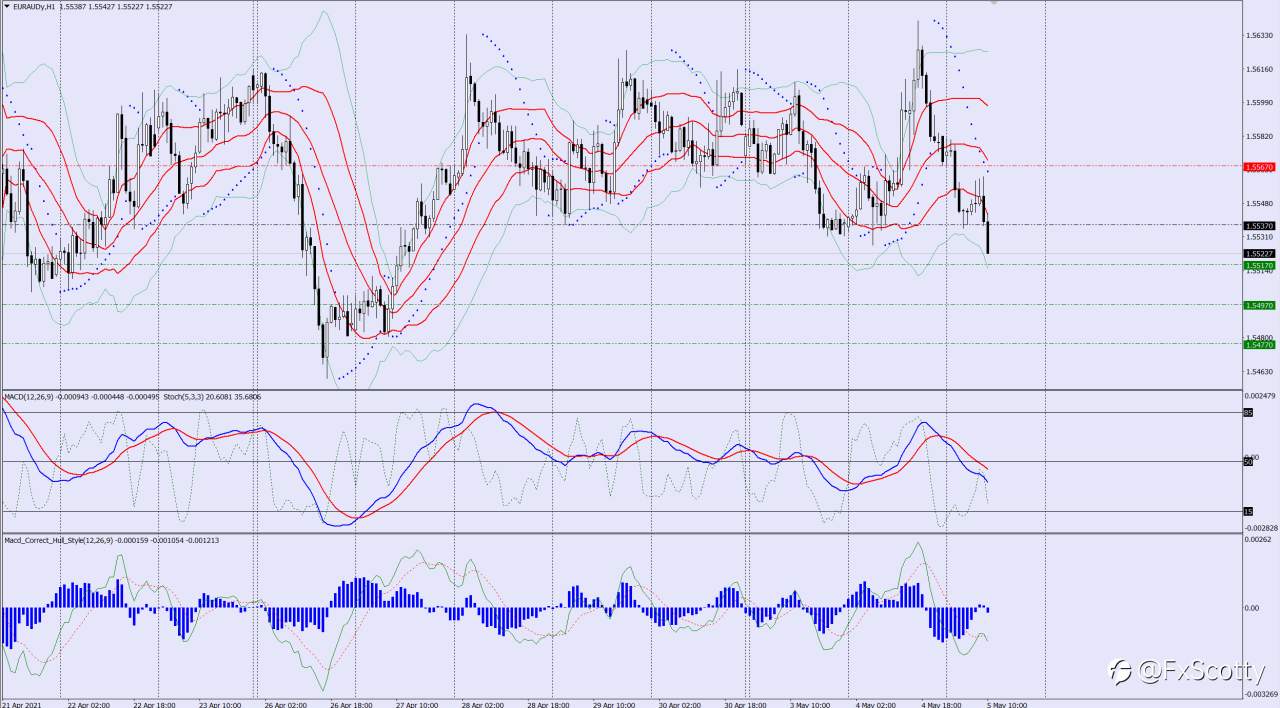Click the 1.55370 price level label
Viewport: 1280px width, 708px height.
pyautogui.click(x=1258, y=226)
